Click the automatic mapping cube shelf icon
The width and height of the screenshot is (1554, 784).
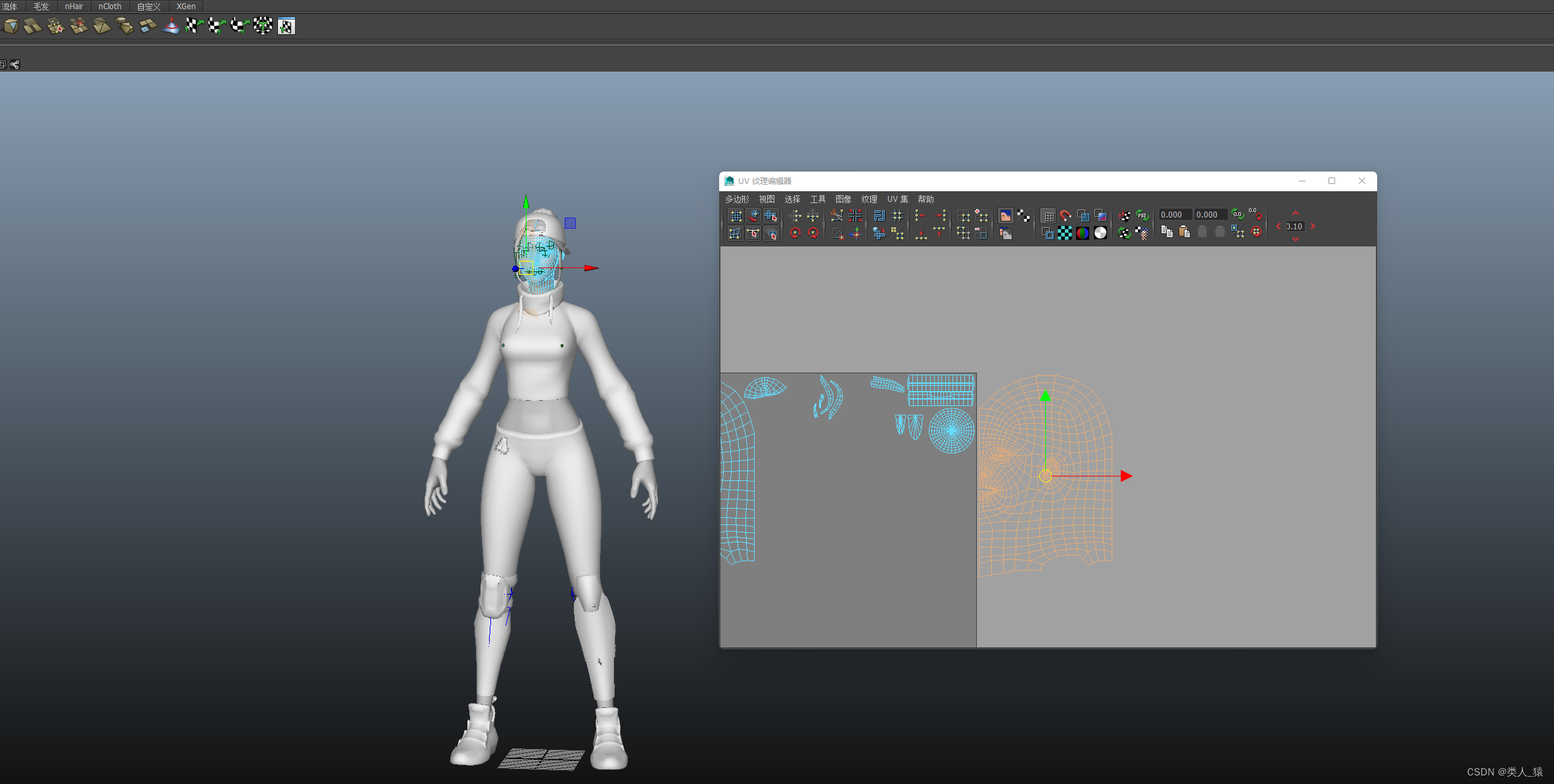click(262, 26)
